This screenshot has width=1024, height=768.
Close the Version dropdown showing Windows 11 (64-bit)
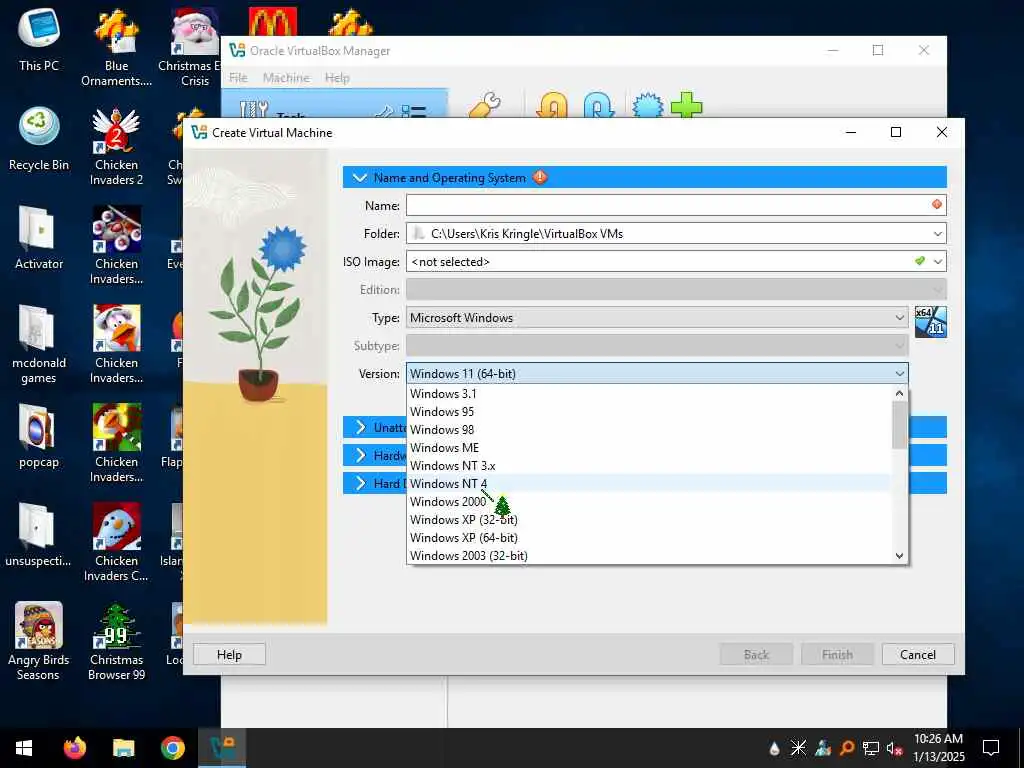tap(657, 374)
